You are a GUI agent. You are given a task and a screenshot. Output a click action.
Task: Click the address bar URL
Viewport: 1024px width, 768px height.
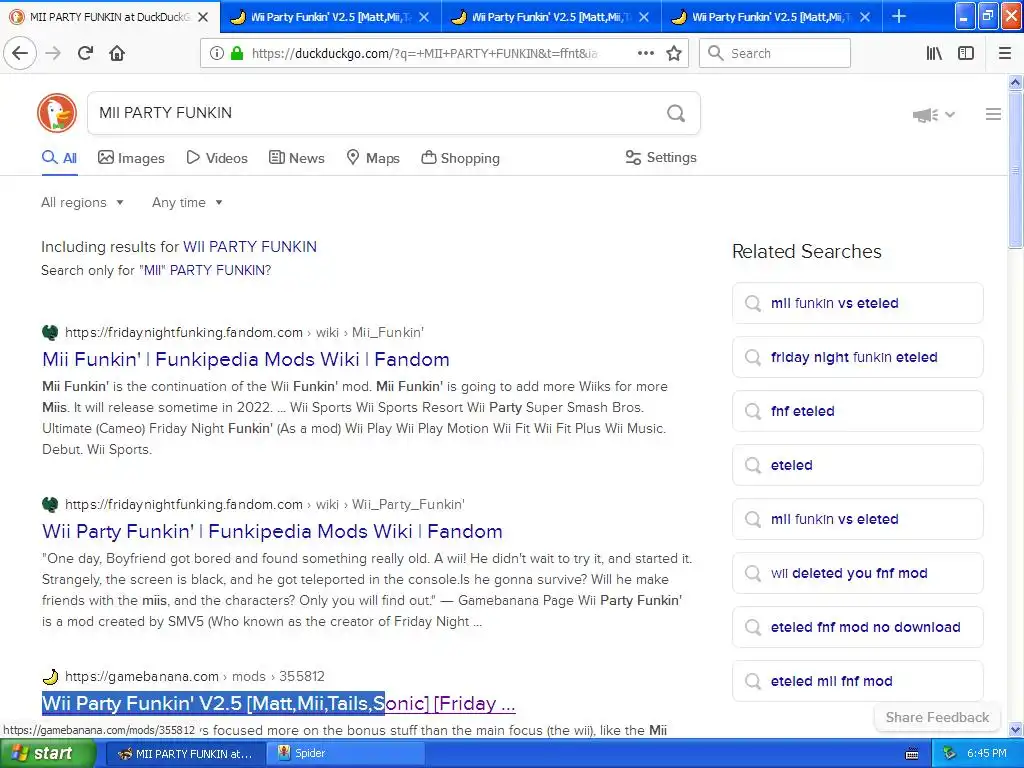click(424, 53)
